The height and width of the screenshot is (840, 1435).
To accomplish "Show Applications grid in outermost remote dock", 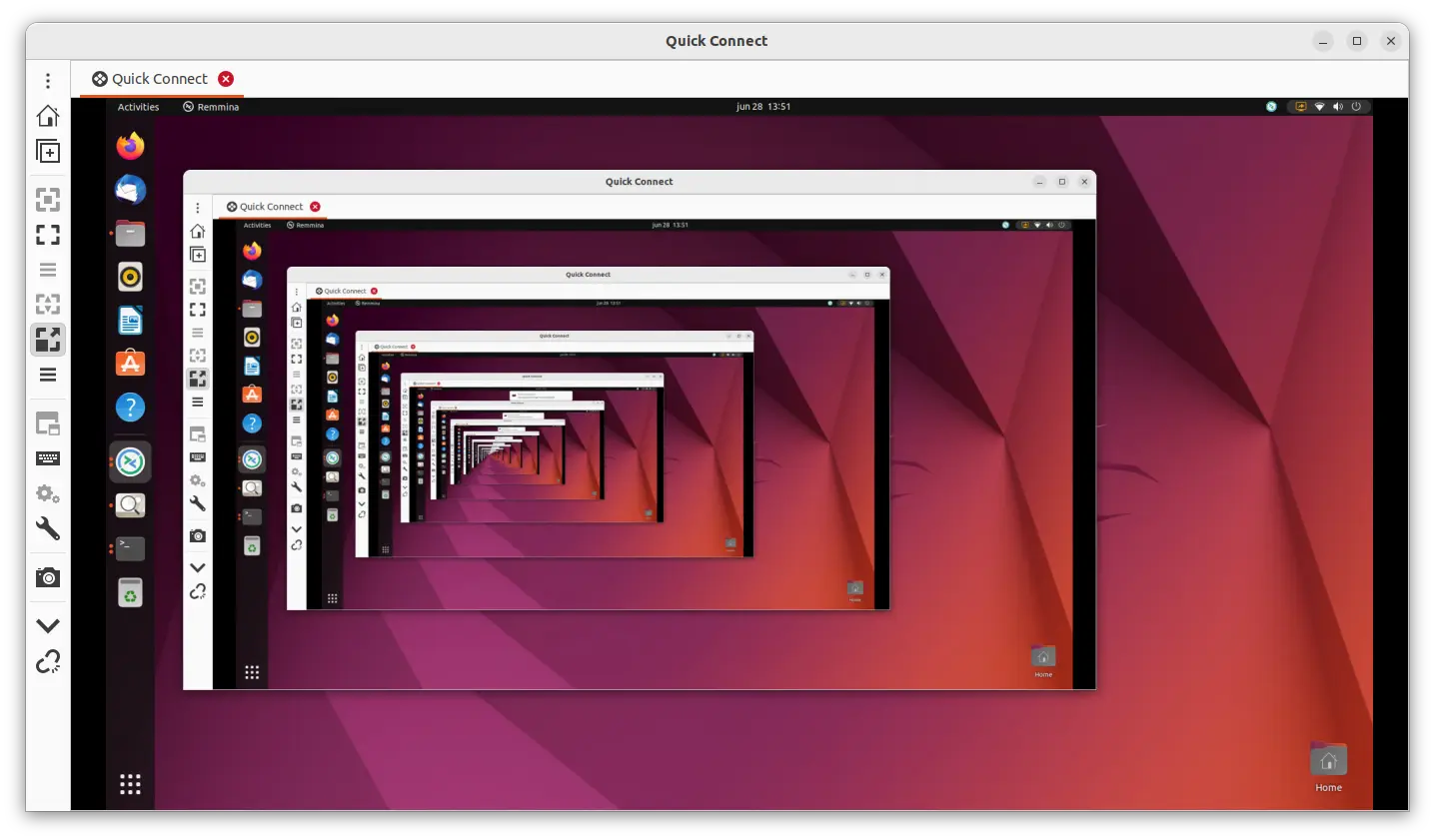I will pyautogui.click(x=130, y=783).
